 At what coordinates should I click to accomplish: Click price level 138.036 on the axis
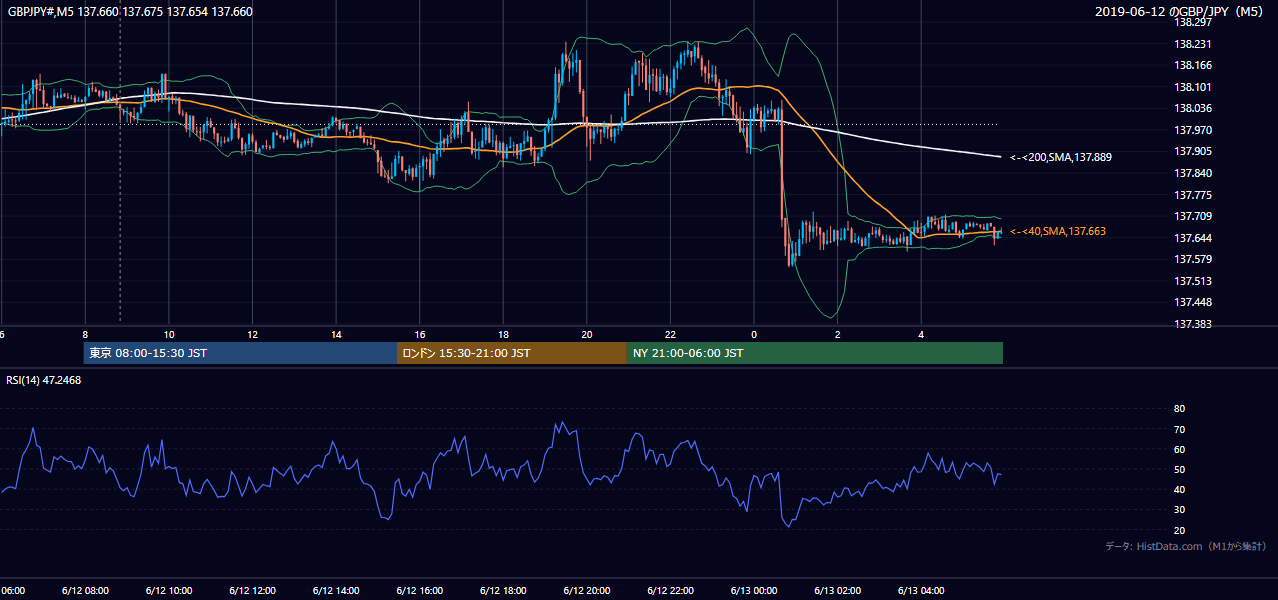[1193, 108]
